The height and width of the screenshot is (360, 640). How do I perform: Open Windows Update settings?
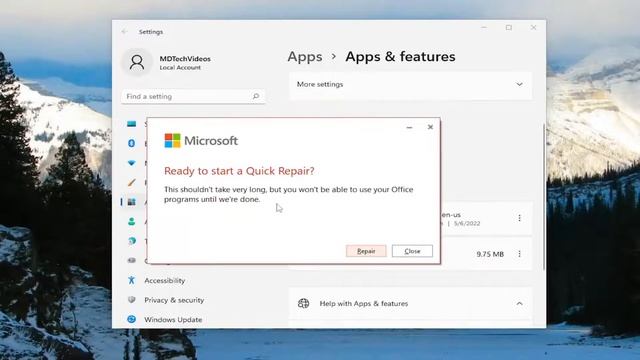pos(173,320)
